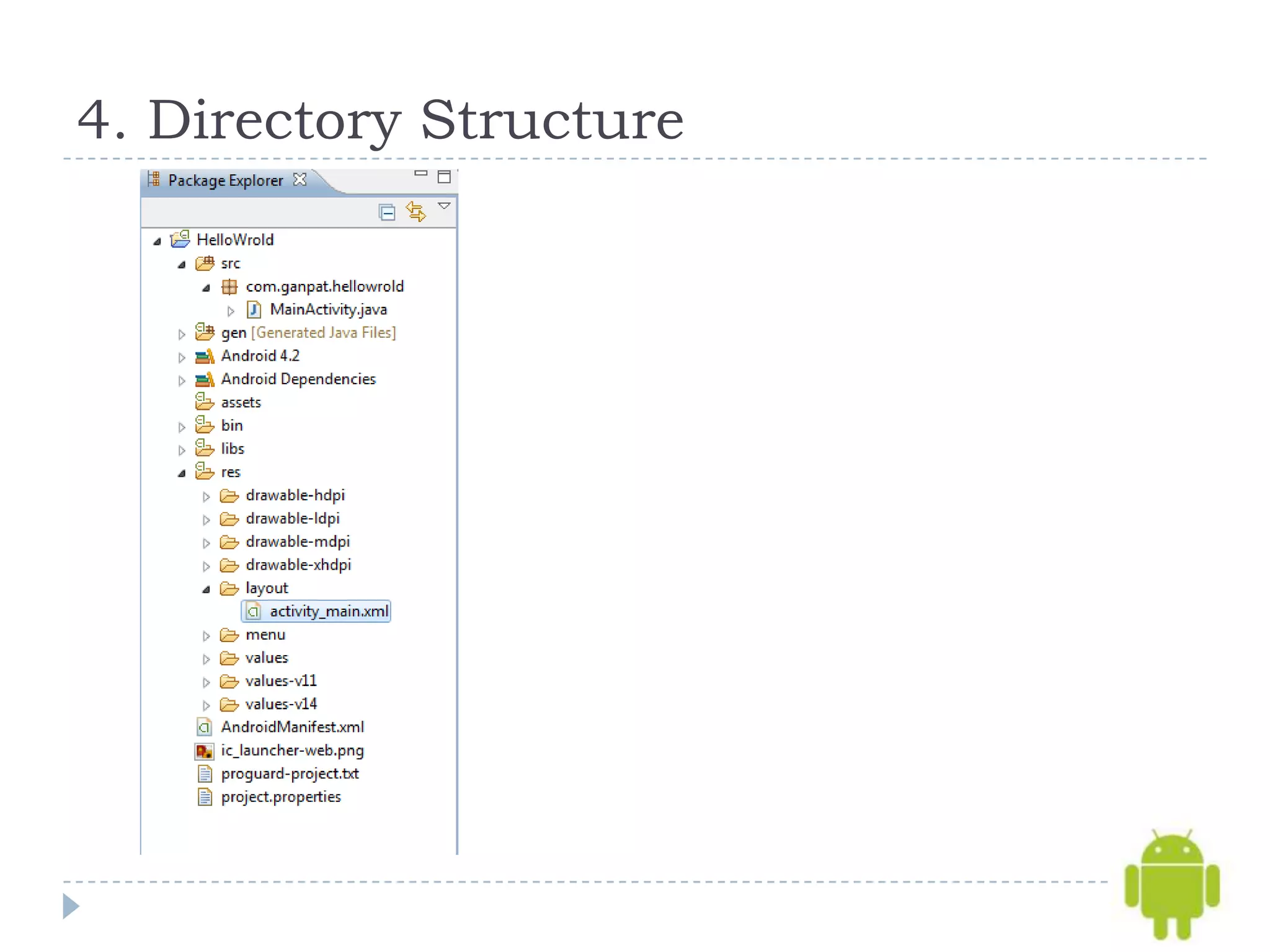Viewport: 1270px width, 952px height.
Task: Expand Android 4.2 library
Action: tap(182, 357)
